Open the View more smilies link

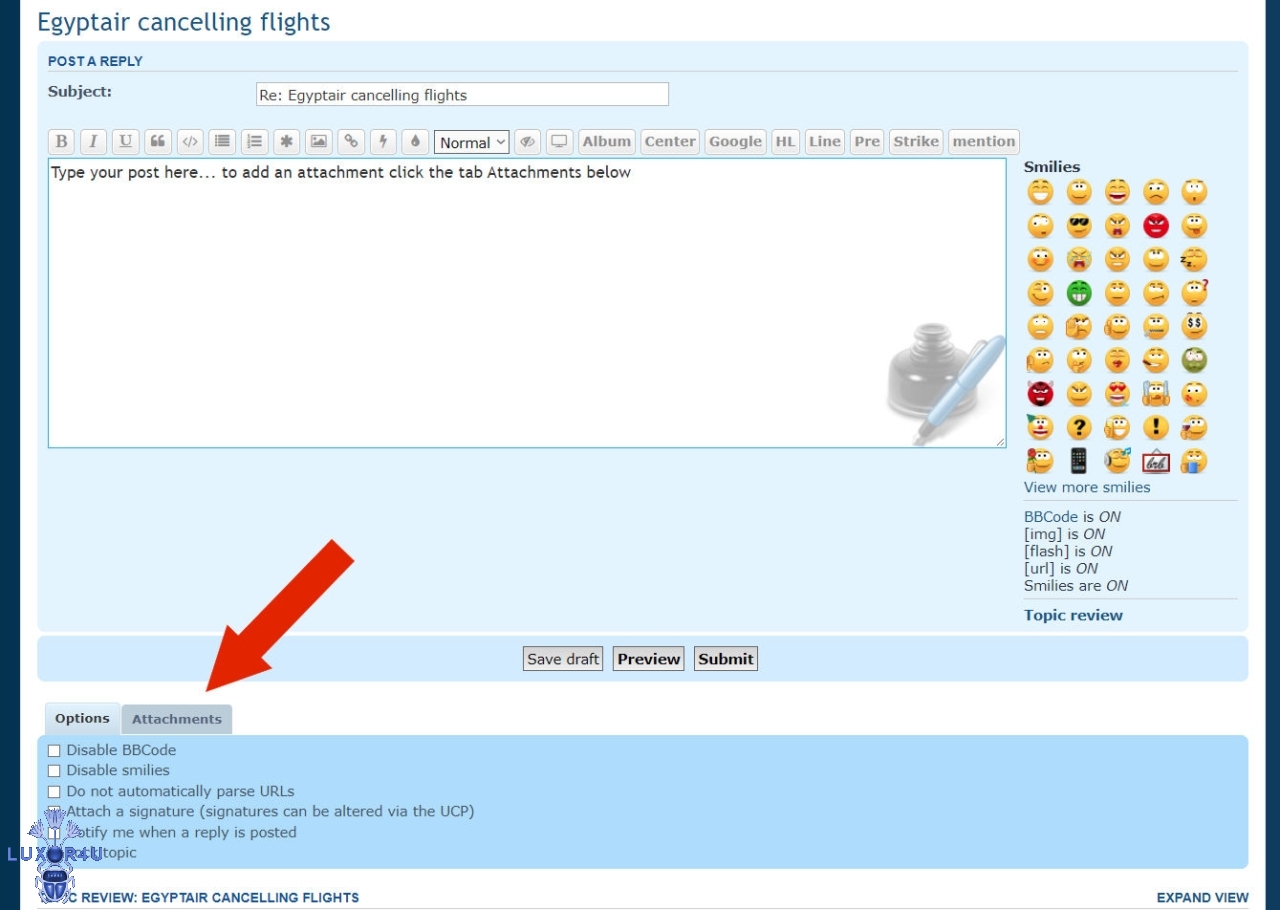[1086, 487]
